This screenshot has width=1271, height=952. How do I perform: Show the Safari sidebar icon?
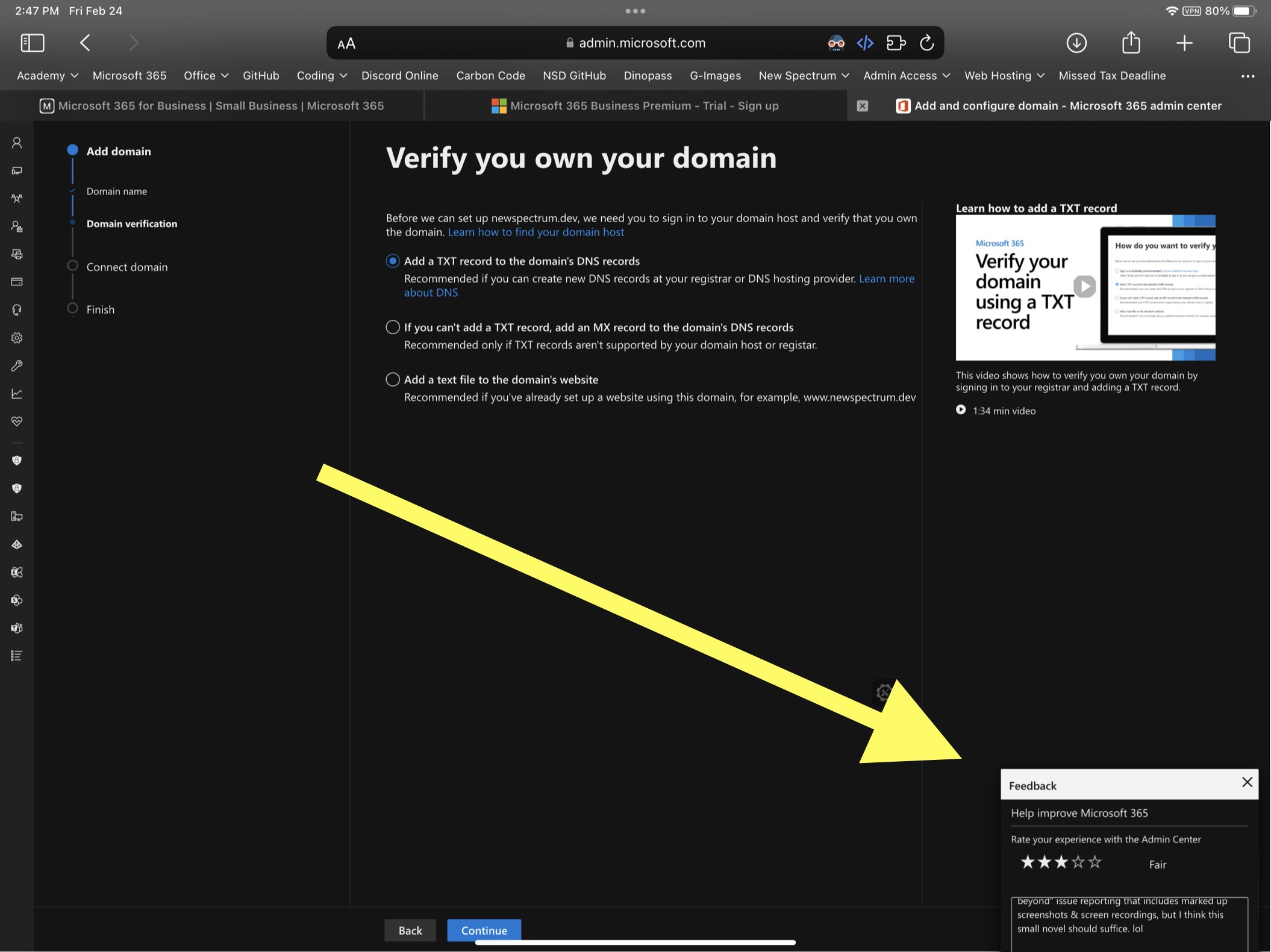pyautogui.click(x=33, y=43)
